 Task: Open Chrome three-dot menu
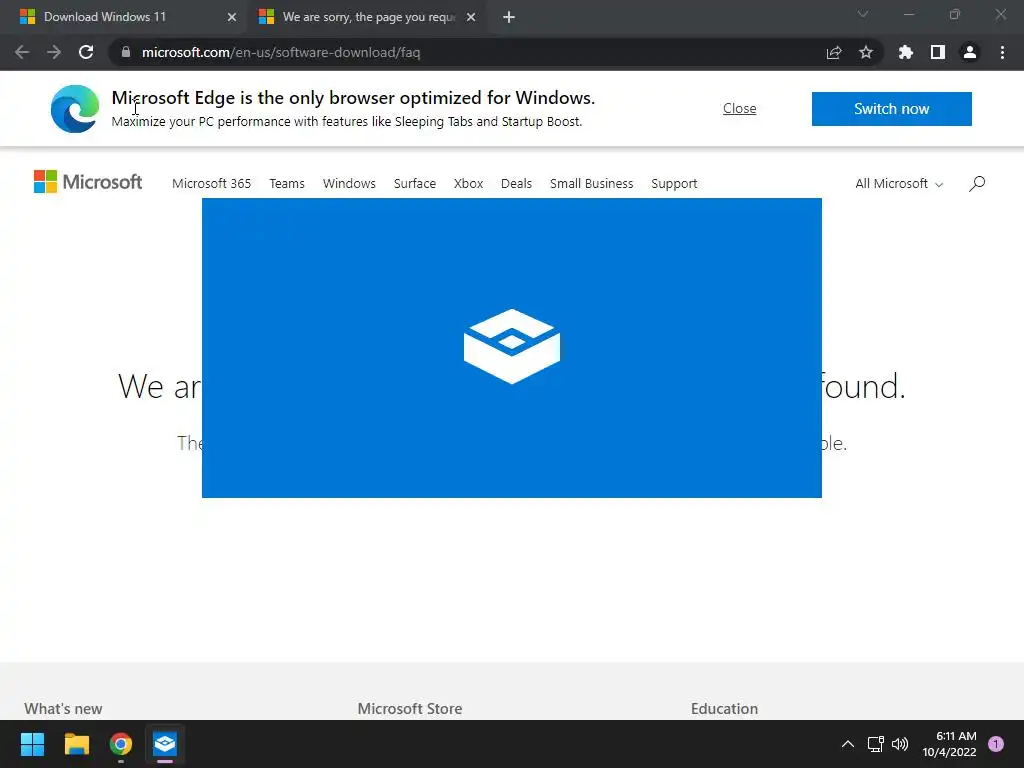[x=1002, y=52]
